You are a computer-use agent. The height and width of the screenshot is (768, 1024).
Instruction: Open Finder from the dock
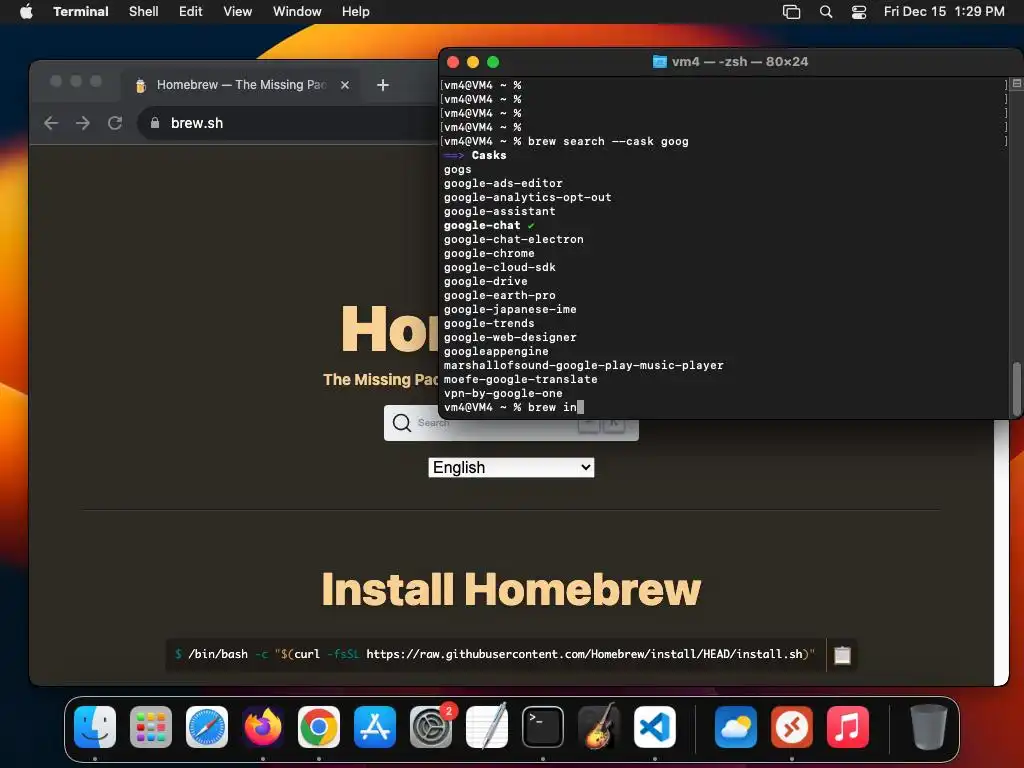95,727
